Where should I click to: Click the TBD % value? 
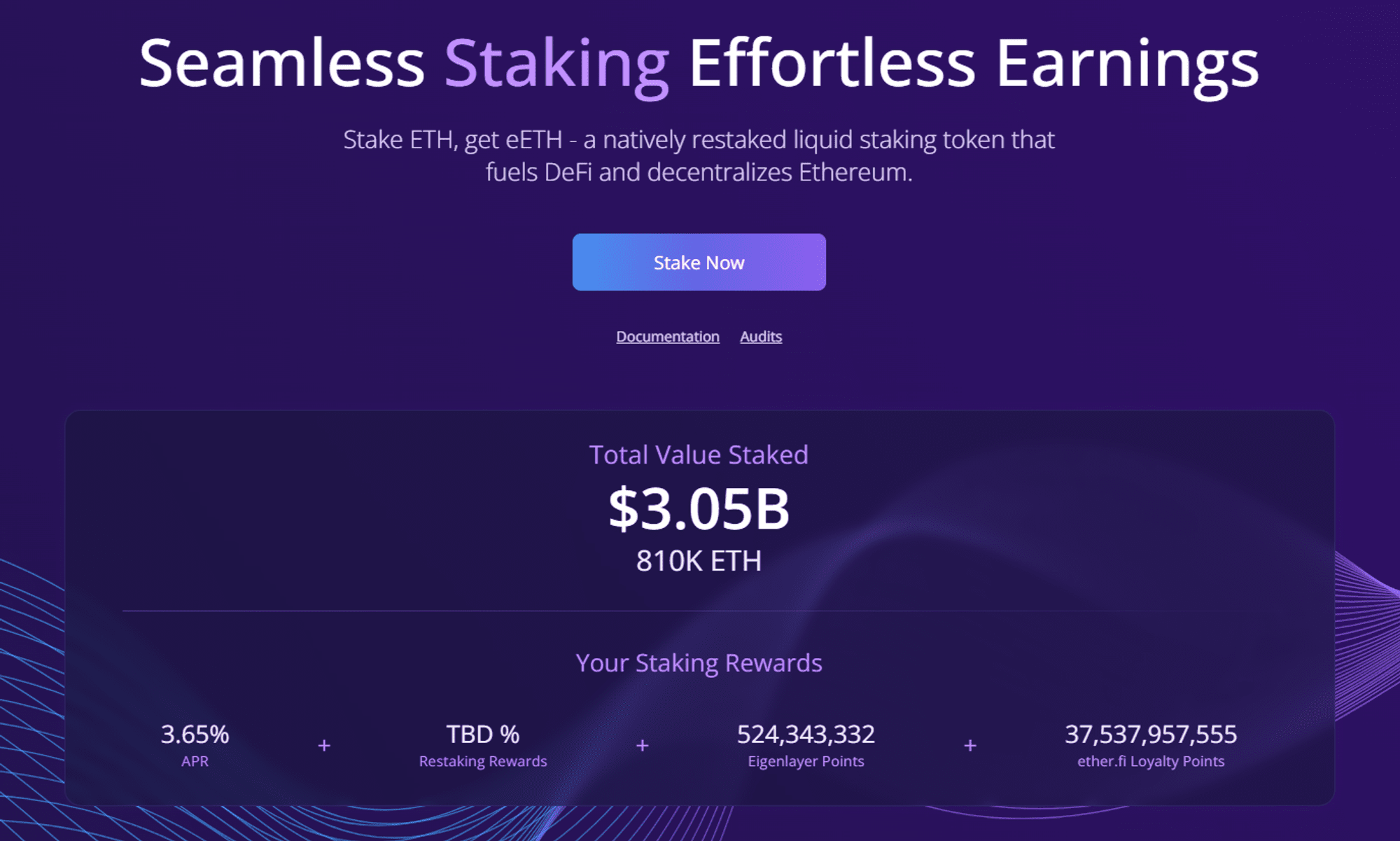483,735
